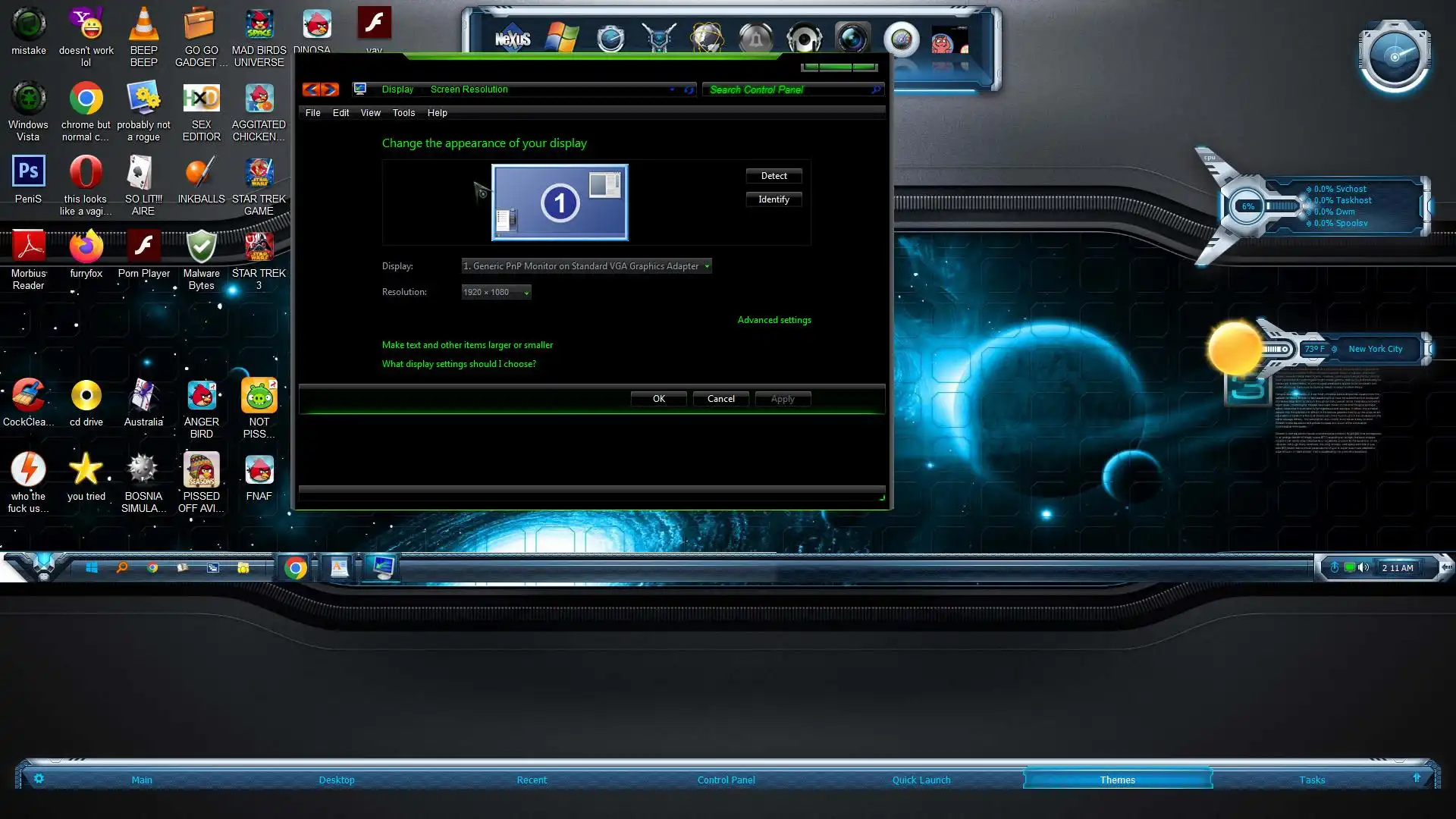Click into Search Control Panel field
This screenshot has width=1456, height=819.
click(x=787, y=89)
